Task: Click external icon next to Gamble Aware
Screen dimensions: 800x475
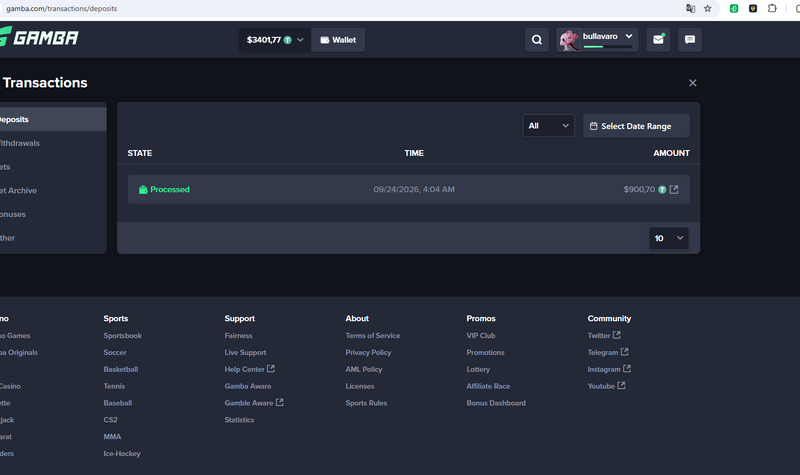Action: [280, 402]
